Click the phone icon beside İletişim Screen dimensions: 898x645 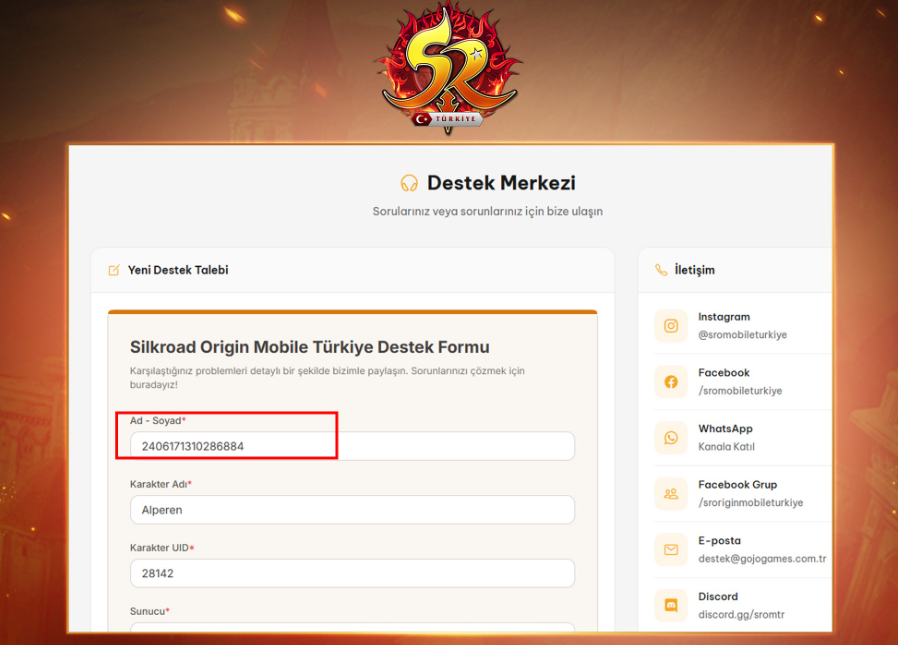tap(661, 270)
